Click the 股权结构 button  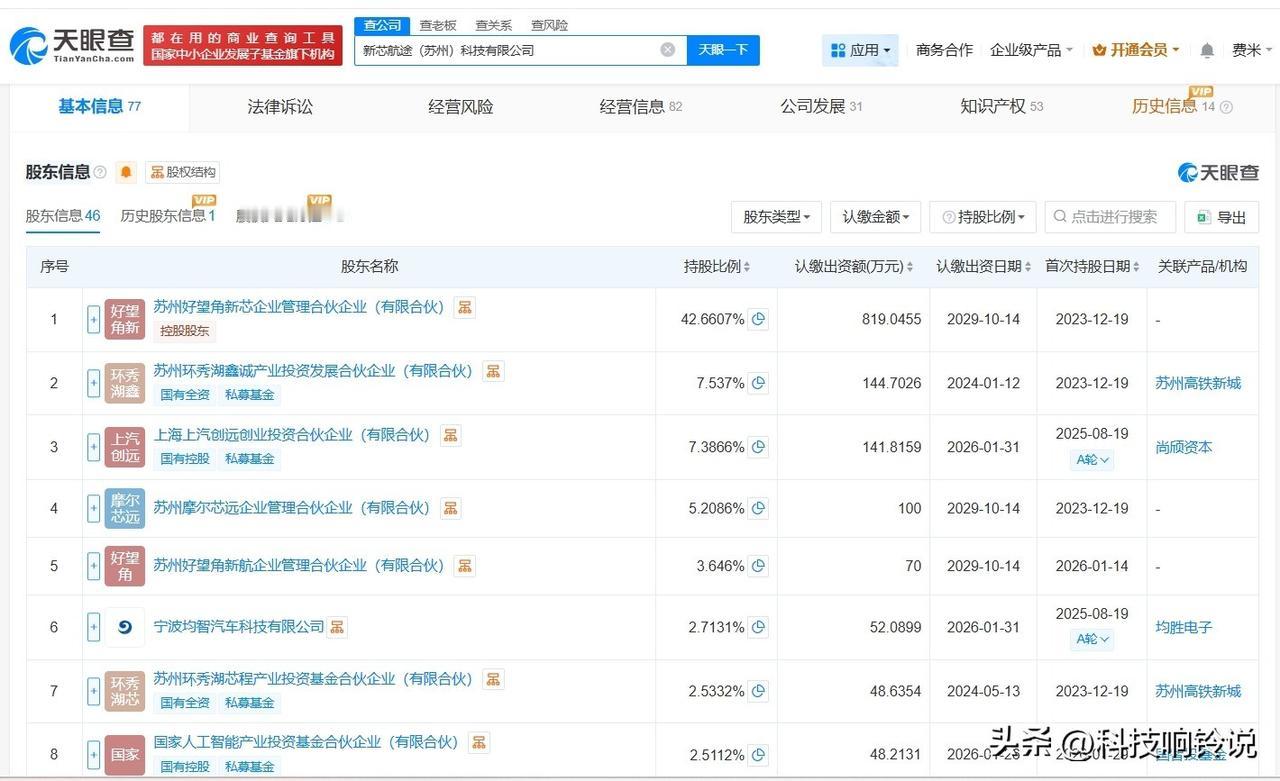tap(182, 172)
